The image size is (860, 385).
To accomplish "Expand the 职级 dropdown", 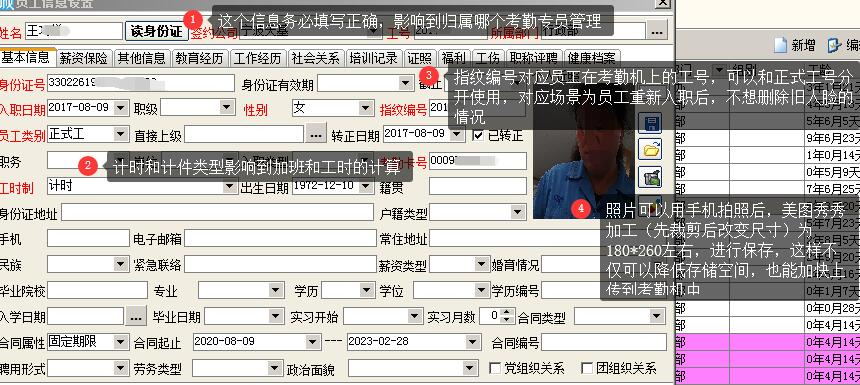I will pos(227,107).
